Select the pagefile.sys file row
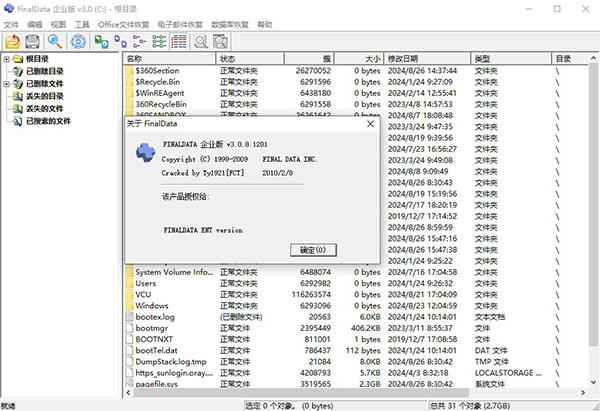The image size is (600, 411). click(x=356, y=383)
